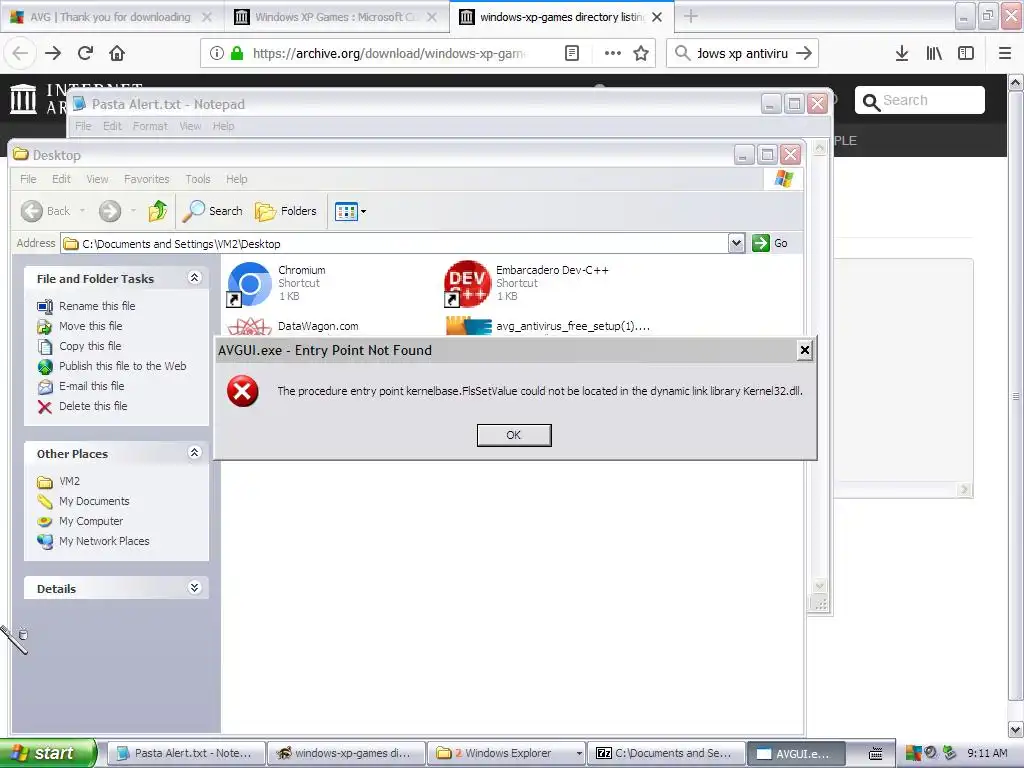Open Notepad File menu
The image size is (1024, 768).
coord(83,126)
